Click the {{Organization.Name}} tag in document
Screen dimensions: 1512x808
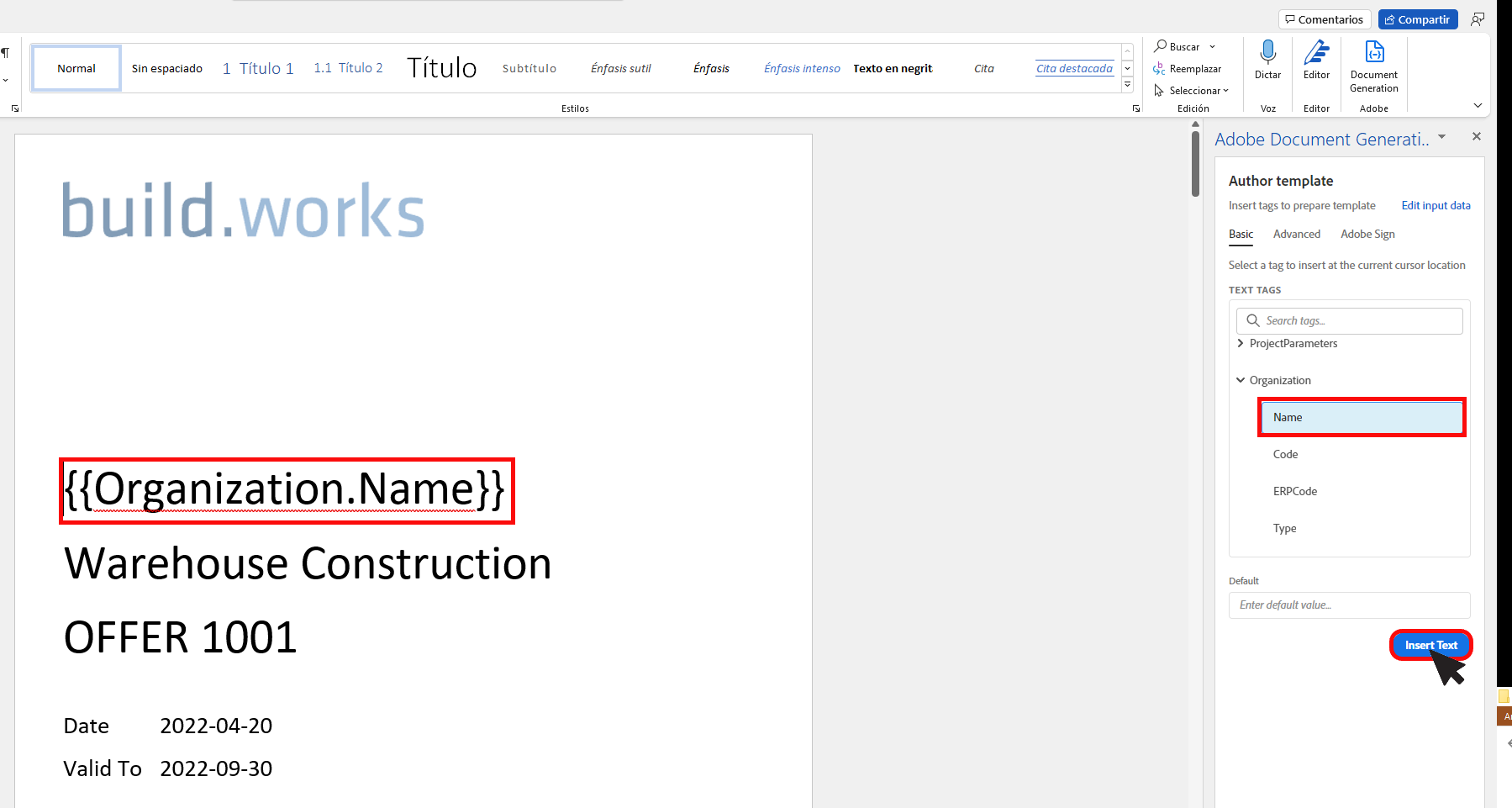pos(285,490)
